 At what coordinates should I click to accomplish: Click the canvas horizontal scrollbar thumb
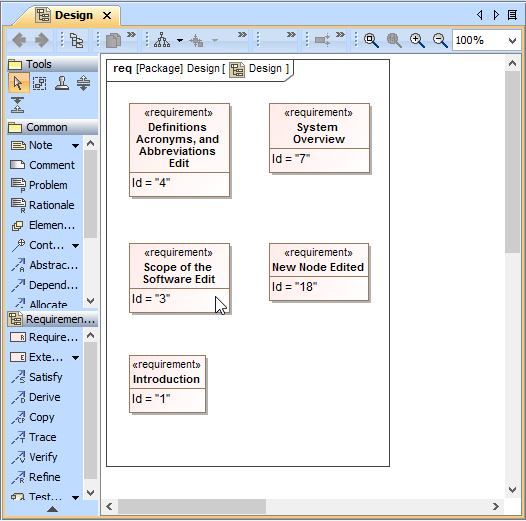pyautogui.click(x=192, y=506)
